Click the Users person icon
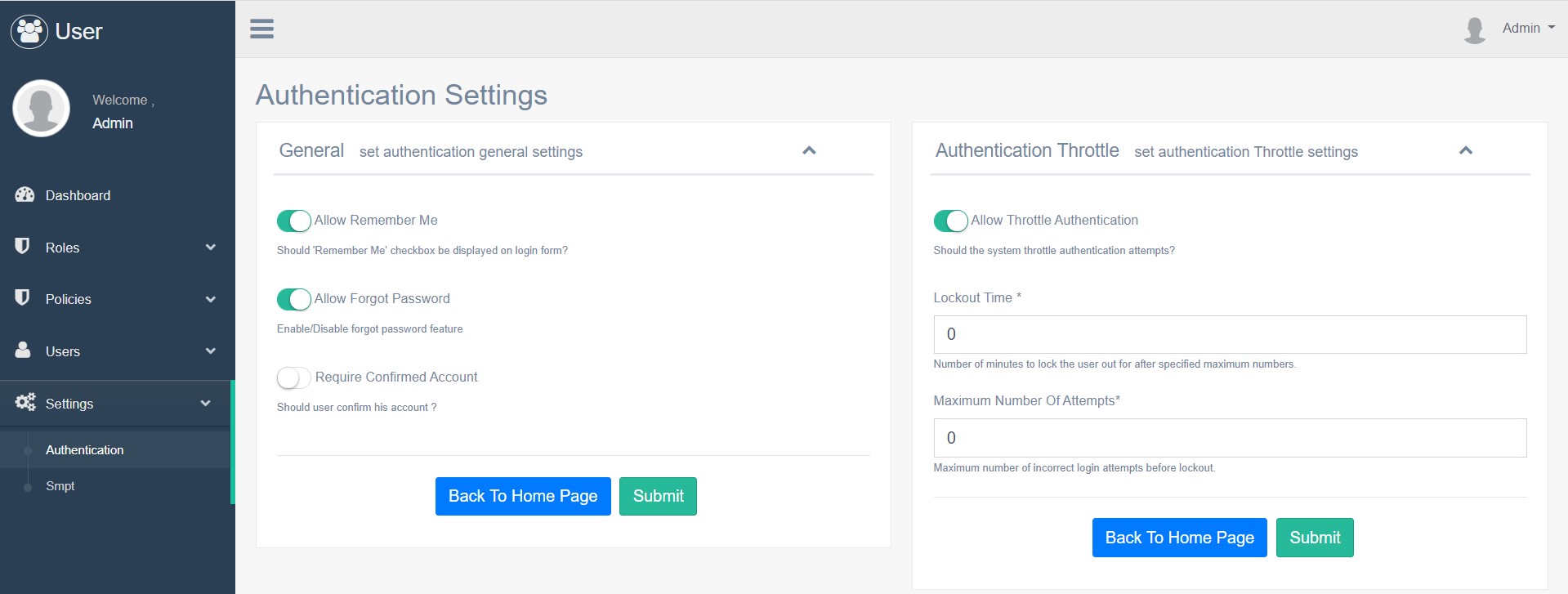 23,350
